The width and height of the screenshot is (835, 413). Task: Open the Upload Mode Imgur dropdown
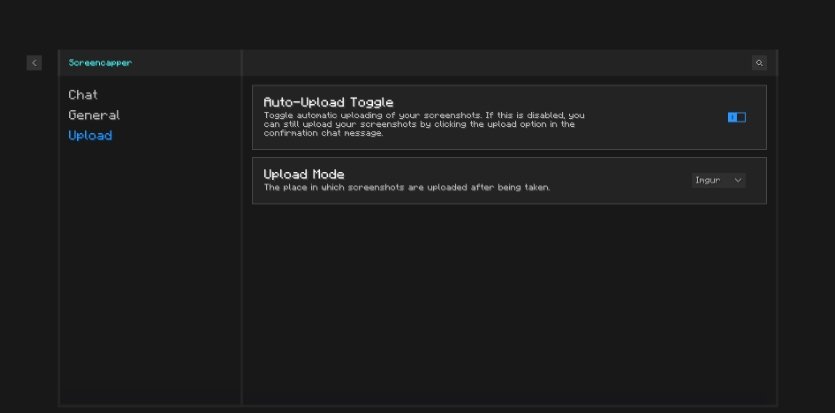(718, 180)
